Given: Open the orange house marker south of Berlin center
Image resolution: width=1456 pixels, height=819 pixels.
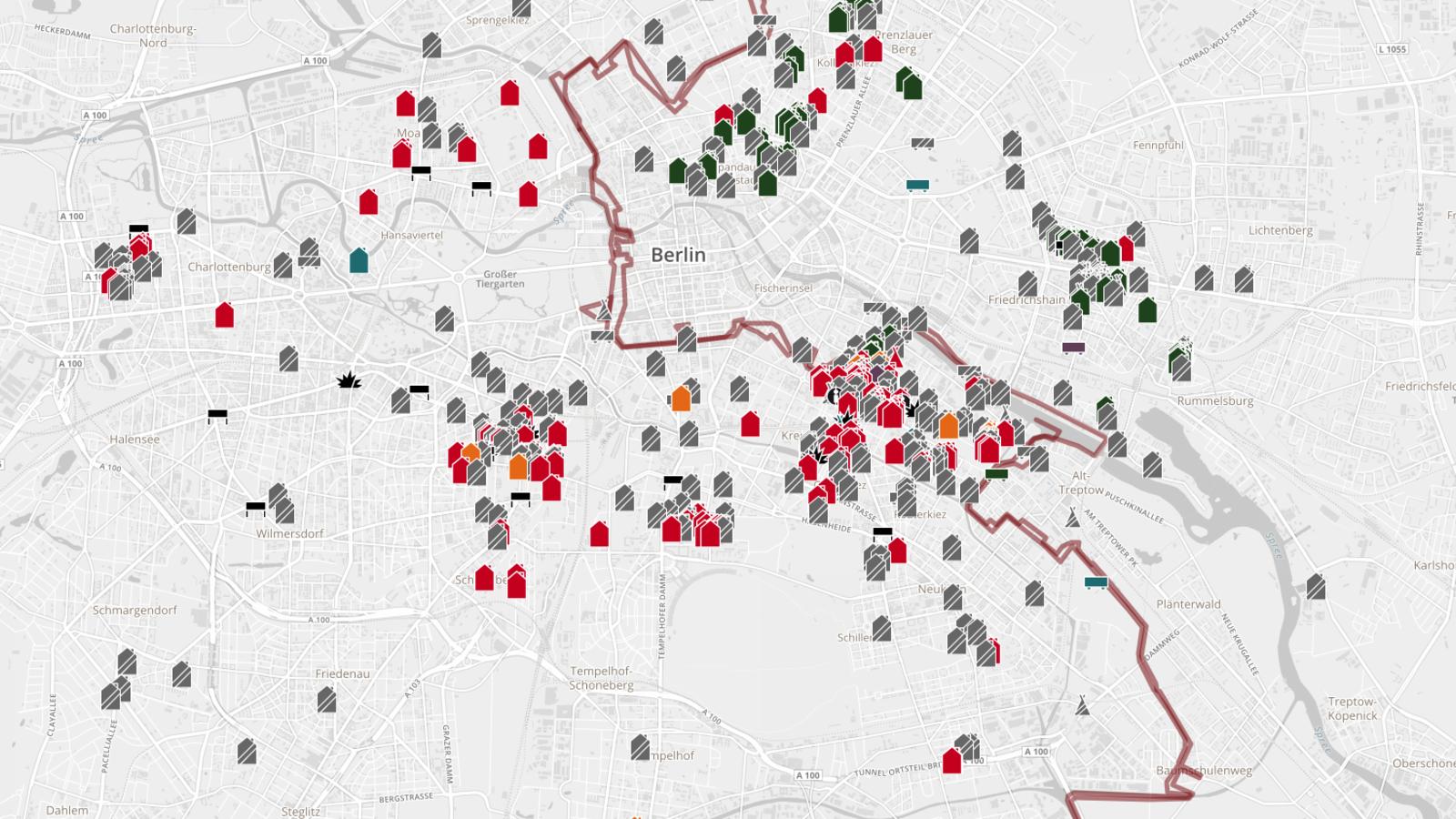Looking at the screenshot, I should (681, 399).
